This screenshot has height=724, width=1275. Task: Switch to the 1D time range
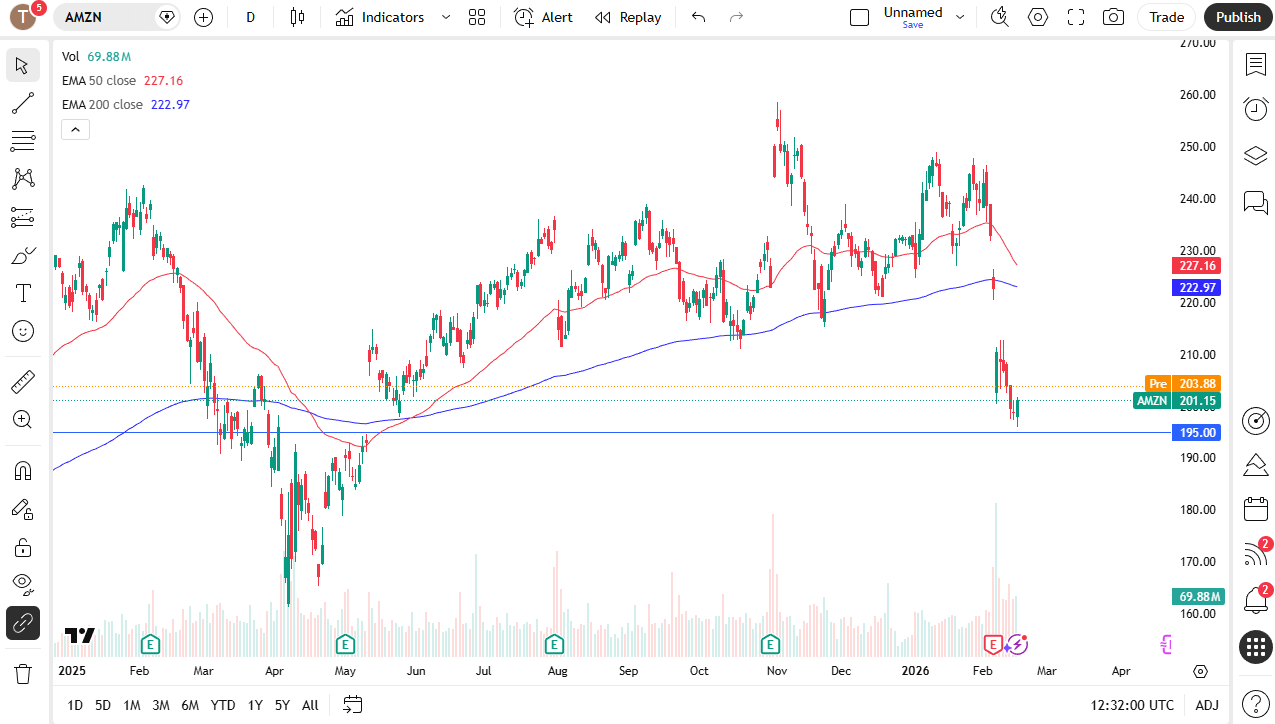[75, 705]
